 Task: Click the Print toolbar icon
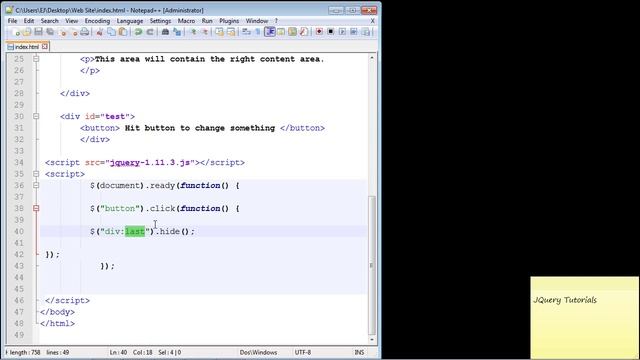(x=84, y=32)
